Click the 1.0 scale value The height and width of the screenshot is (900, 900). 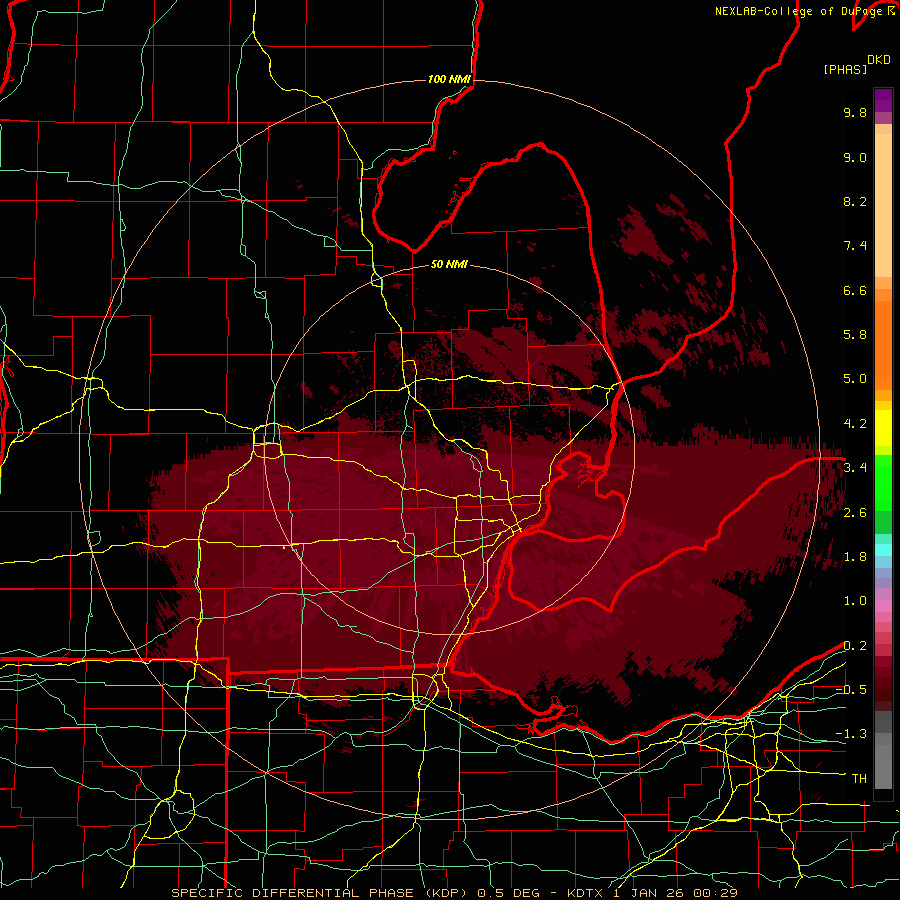coord(855,601)
